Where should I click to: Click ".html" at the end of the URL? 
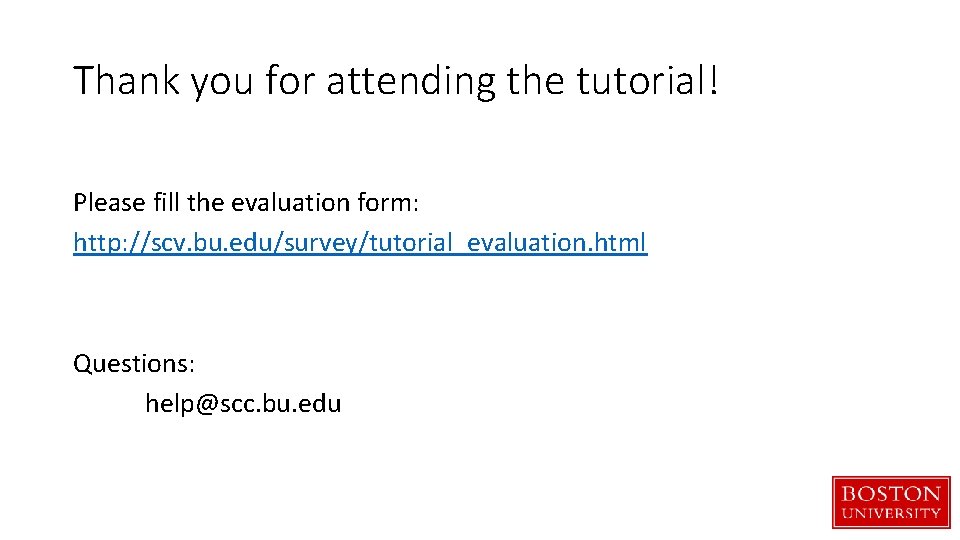(x=621, y=242)
